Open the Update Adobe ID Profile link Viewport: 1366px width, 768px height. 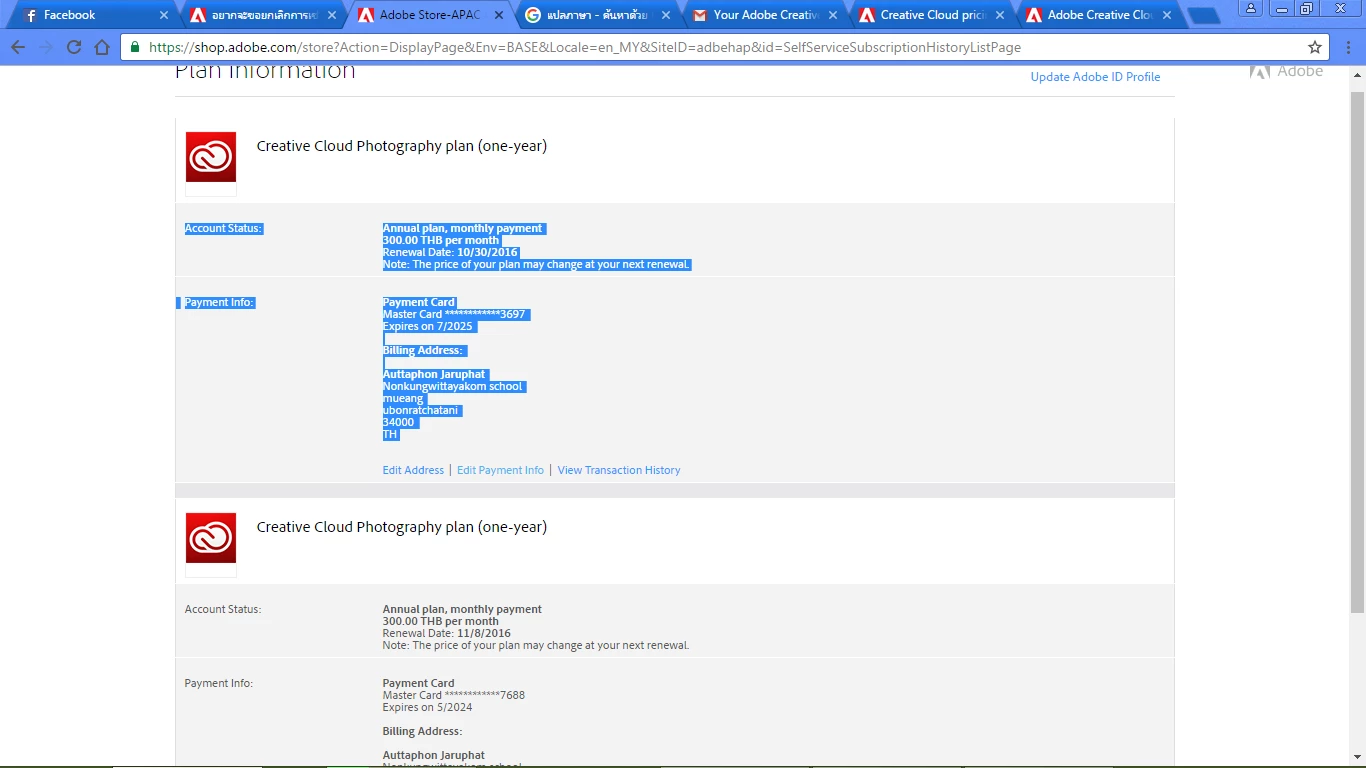(1095, 77)
